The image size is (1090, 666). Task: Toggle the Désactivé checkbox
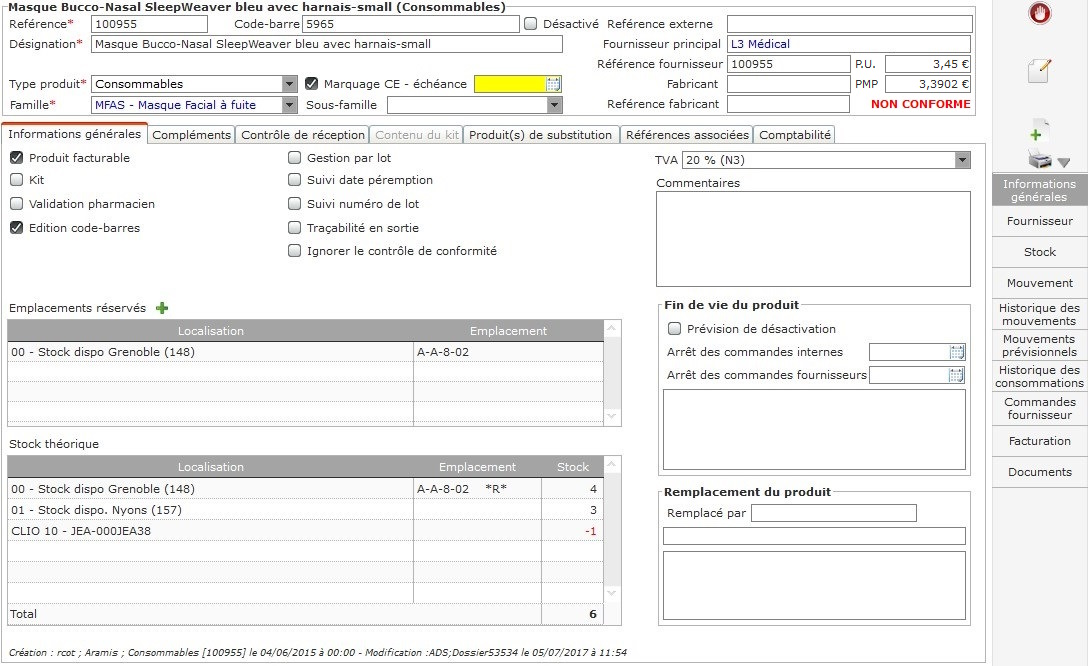pyautogui.click(x=531, y=24)
